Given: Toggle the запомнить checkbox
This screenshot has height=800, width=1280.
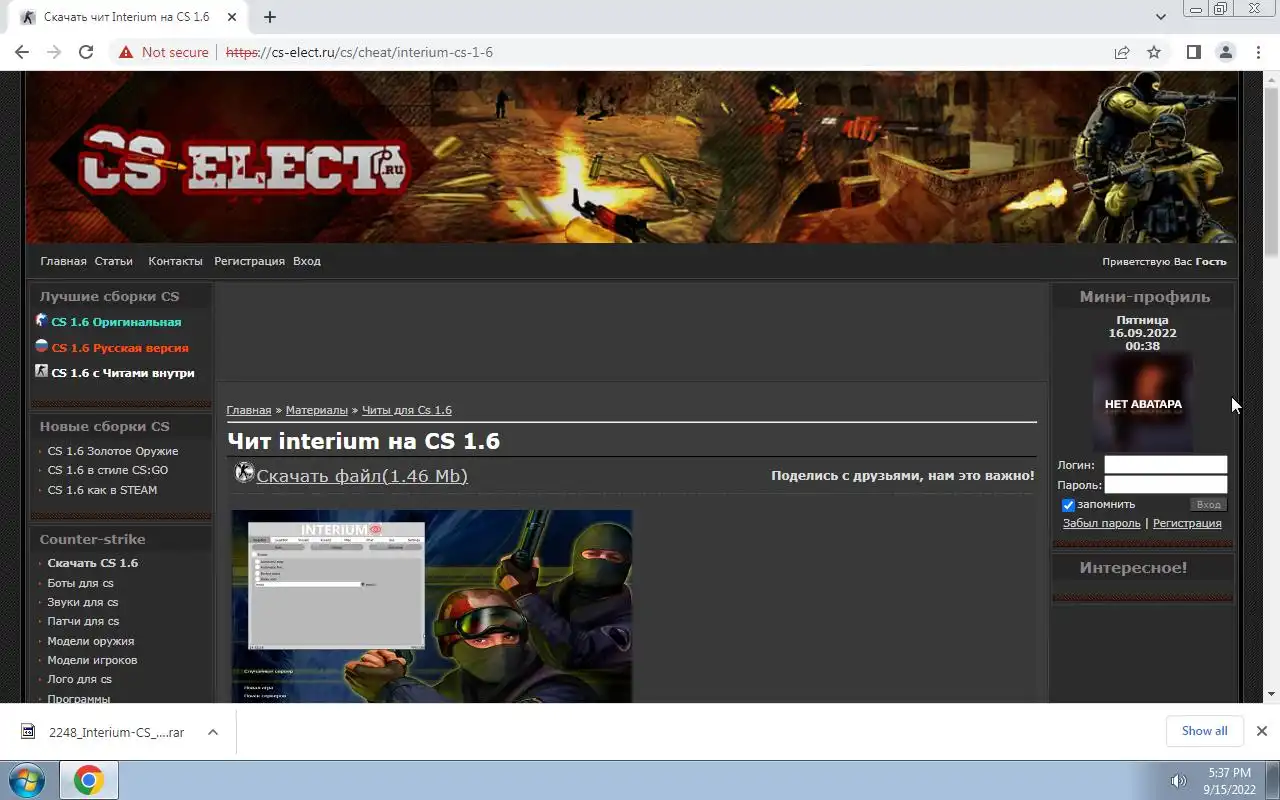Looking at the screenshot, I should (1068, 505).
